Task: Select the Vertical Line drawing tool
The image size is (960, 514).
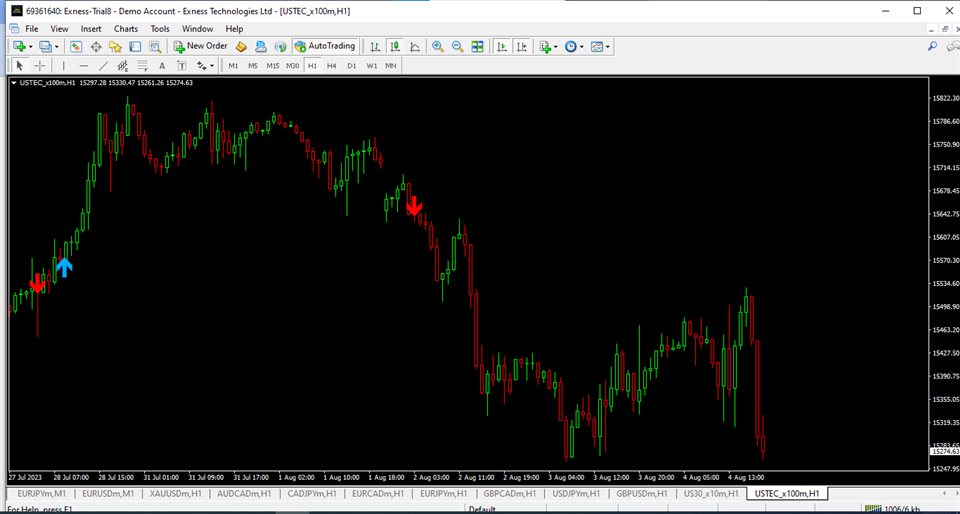Action: [63, 65]
